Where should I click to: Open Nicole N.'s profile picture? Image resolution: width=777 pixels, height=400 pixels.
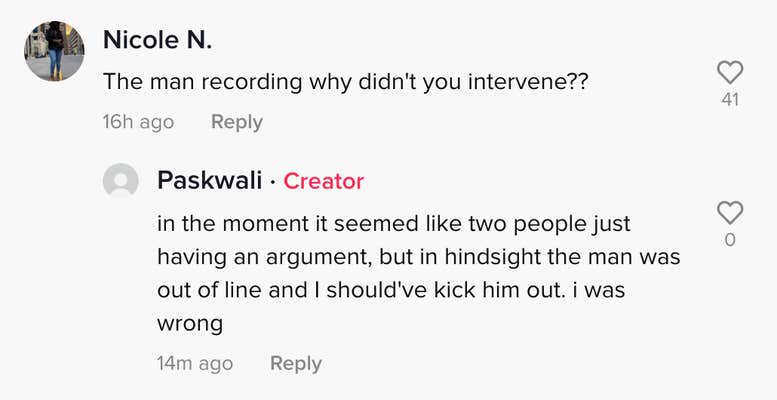pos(54,51)
